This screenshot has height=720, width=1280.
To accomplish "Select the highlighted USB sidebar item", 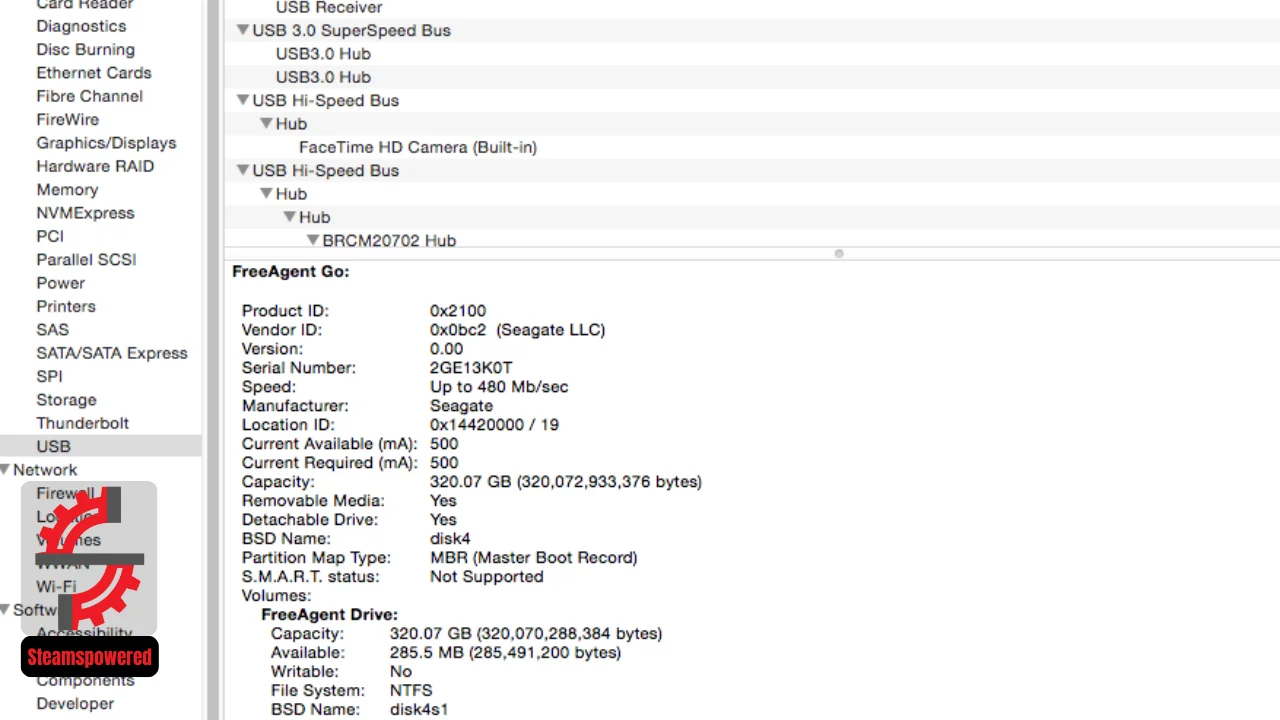I will [100, 446].
